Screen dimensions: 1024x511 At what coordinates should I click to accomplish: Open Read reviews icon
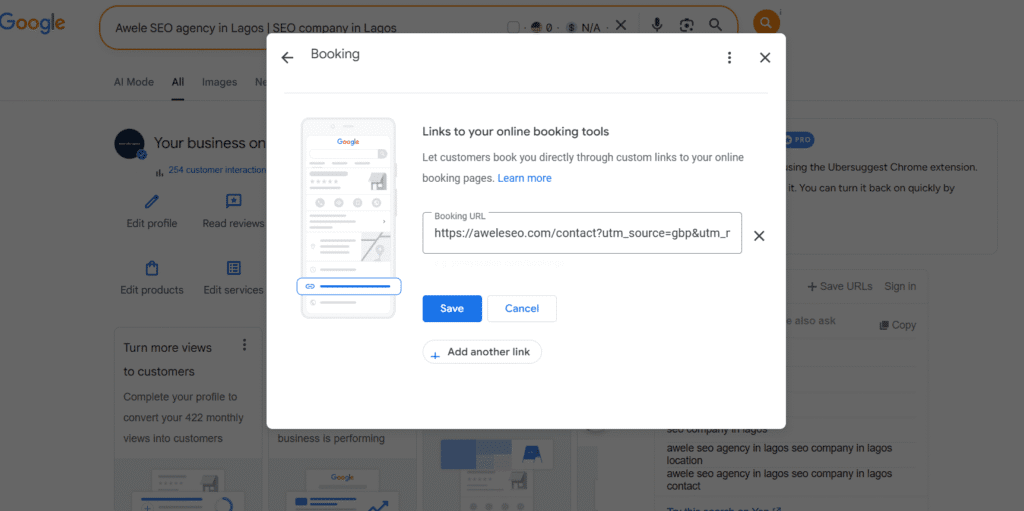(x=234, y=201)
